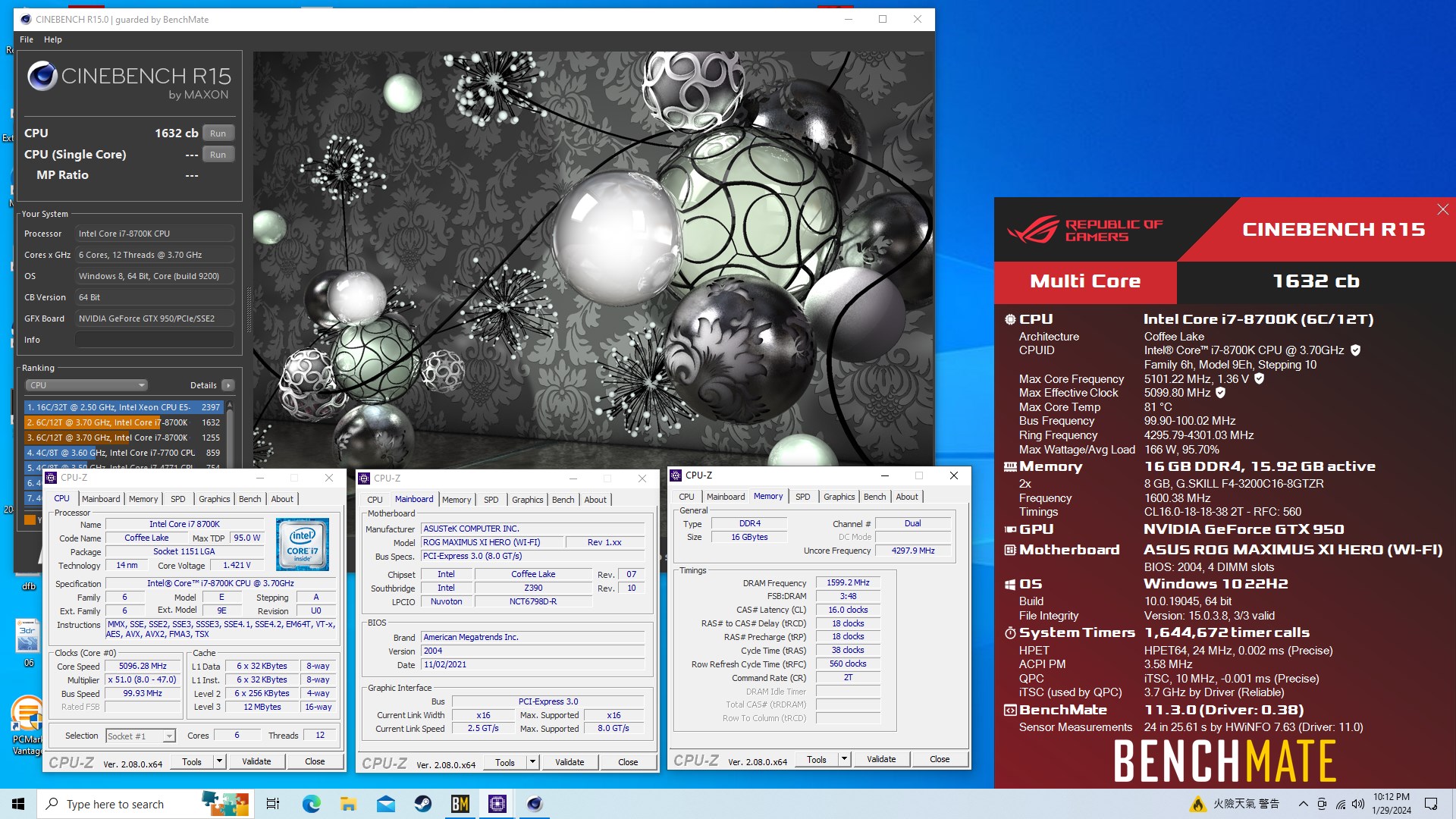
Task: Open the Mail app from taskbar
Action: click(385, 804)
